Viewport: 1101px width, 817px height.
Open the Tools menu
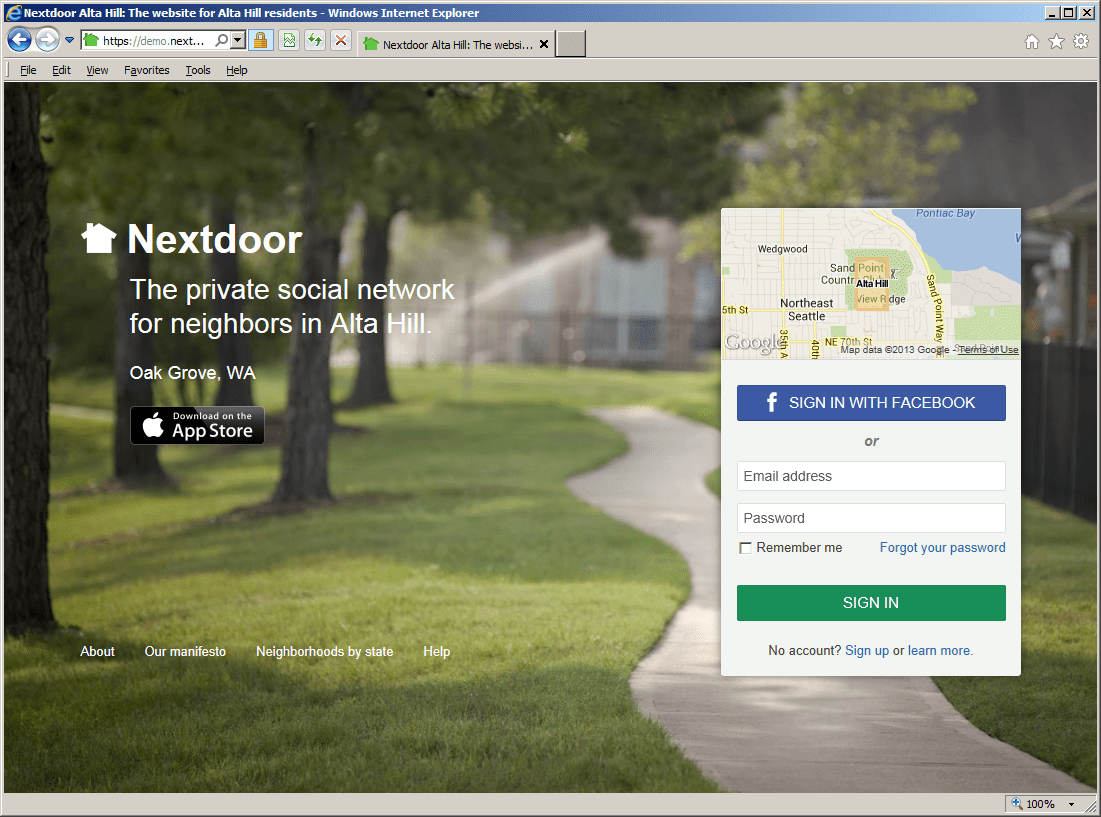point(197,70)
